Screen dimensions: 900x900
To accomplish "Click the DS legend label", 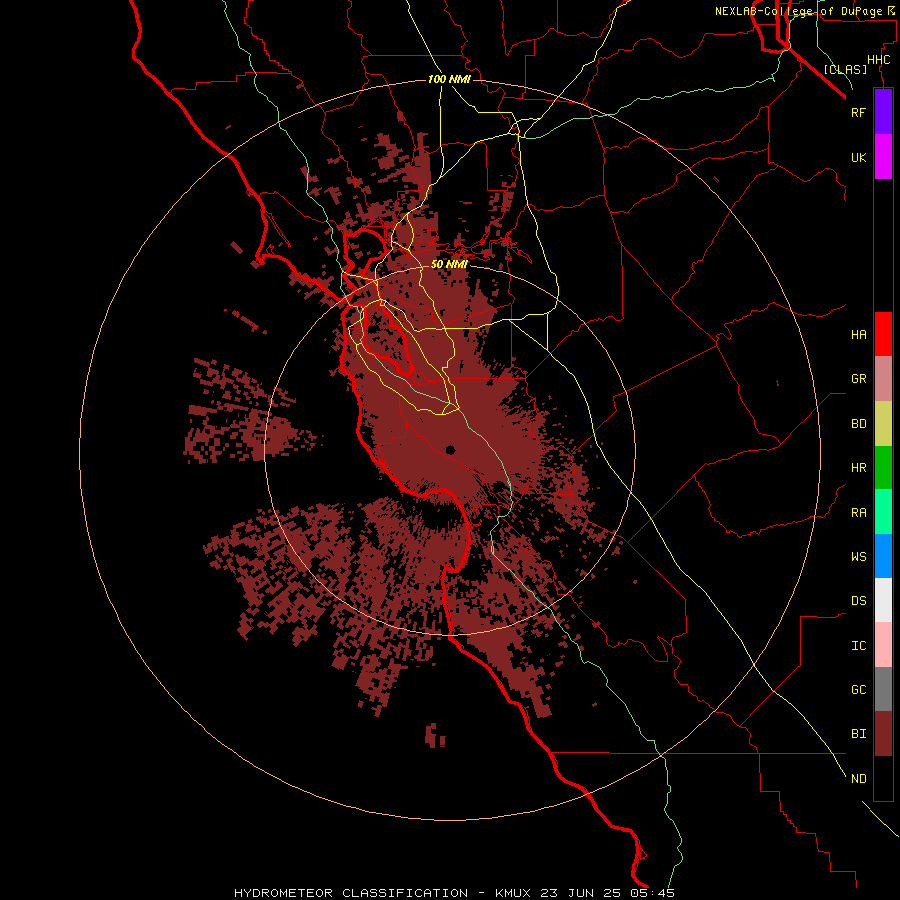I will pyautogui.click(x=858, y=601).
